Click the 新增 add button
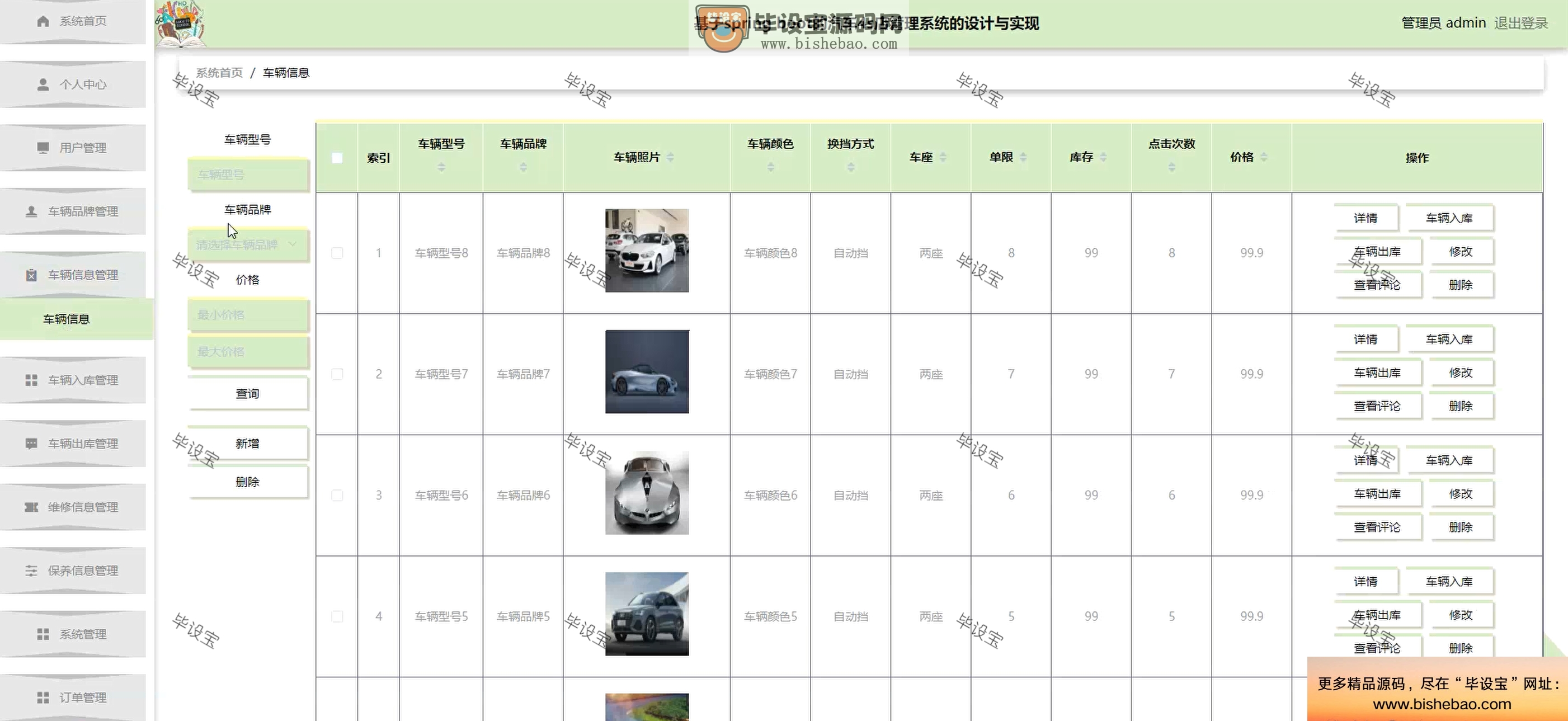 point(248,444)
